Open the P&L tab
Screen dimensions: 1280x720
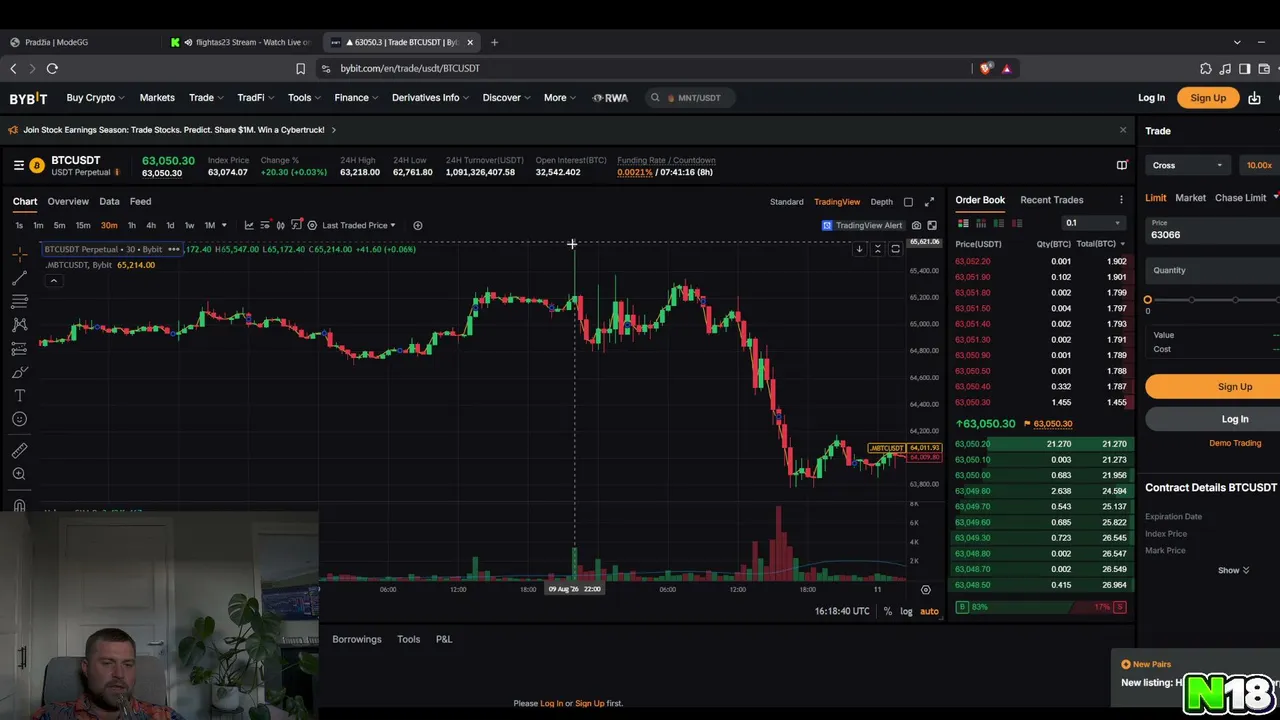(444, 640)
